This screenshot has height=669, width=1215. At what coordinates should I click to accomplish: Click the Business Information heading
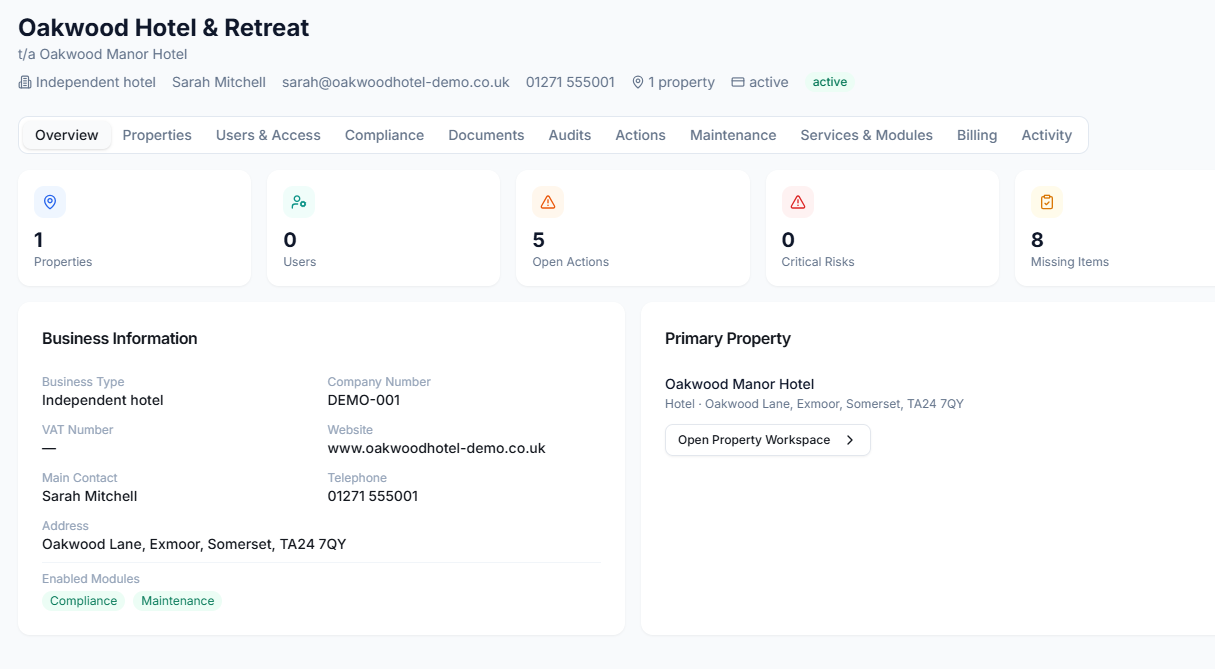click(x=120, y=339)
